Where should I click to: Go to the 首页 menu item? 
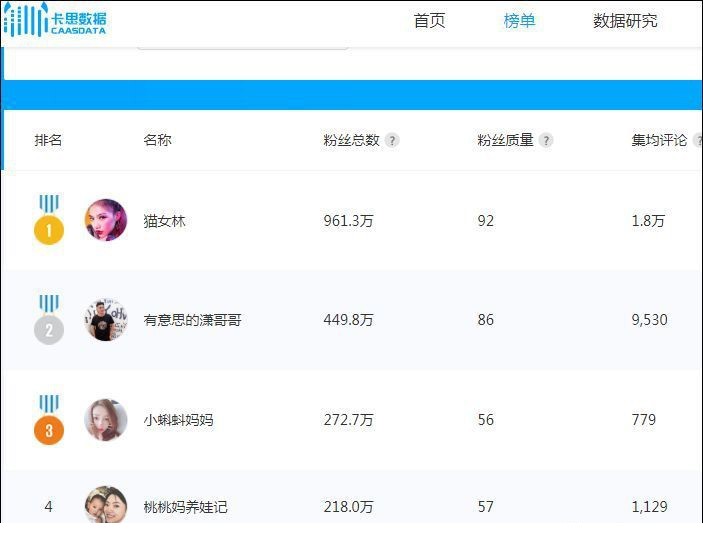point(429,21)
